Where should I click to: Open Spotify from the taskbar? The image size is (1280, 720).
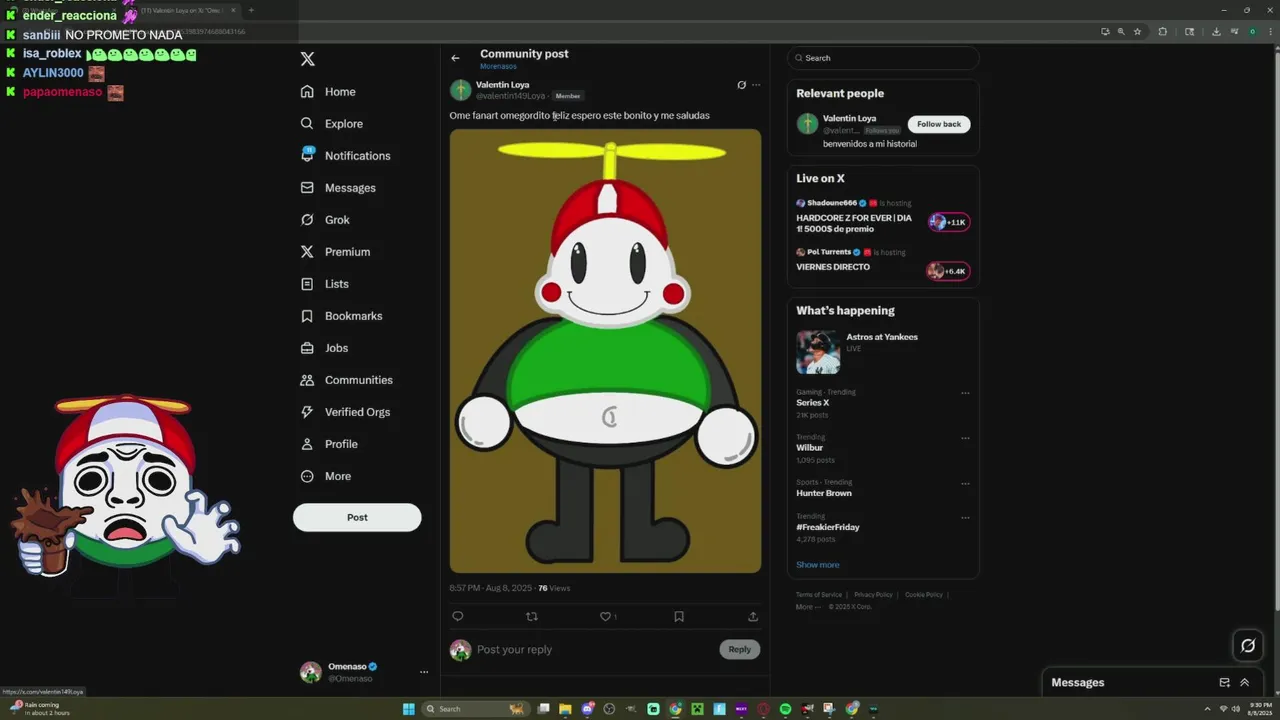coord(785,709)
